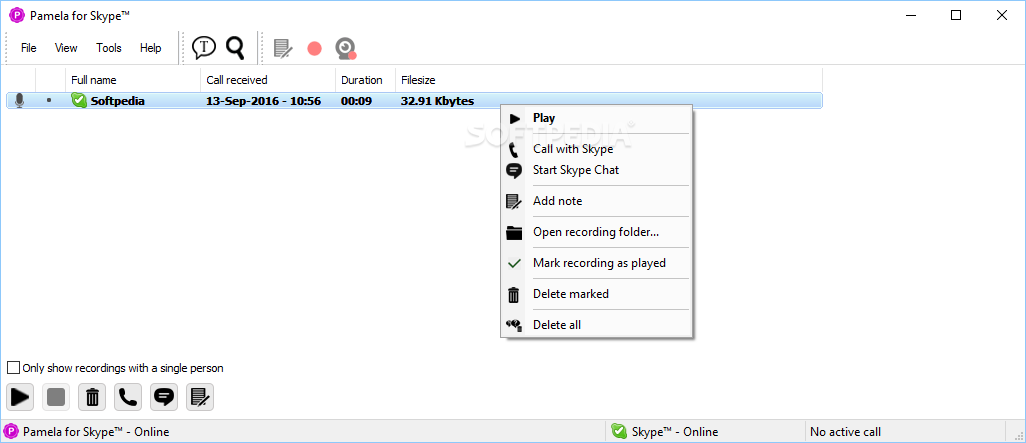This screenshot has height=443, width=1026.
Task: Click the bottom phone call button
Action: coord(128,397)
